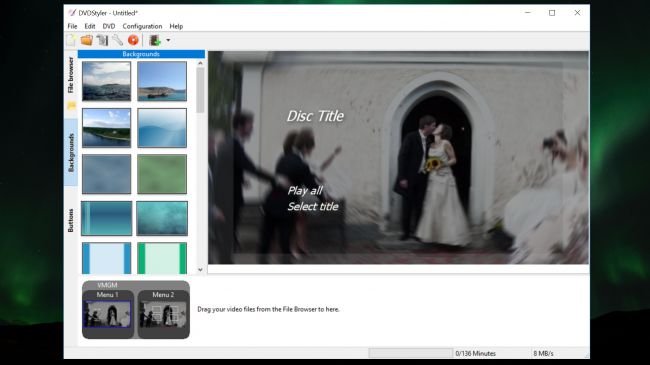Choose the mint green bordered background
The width and height of the screenshot is (650, 365).
tap(162, 258)
